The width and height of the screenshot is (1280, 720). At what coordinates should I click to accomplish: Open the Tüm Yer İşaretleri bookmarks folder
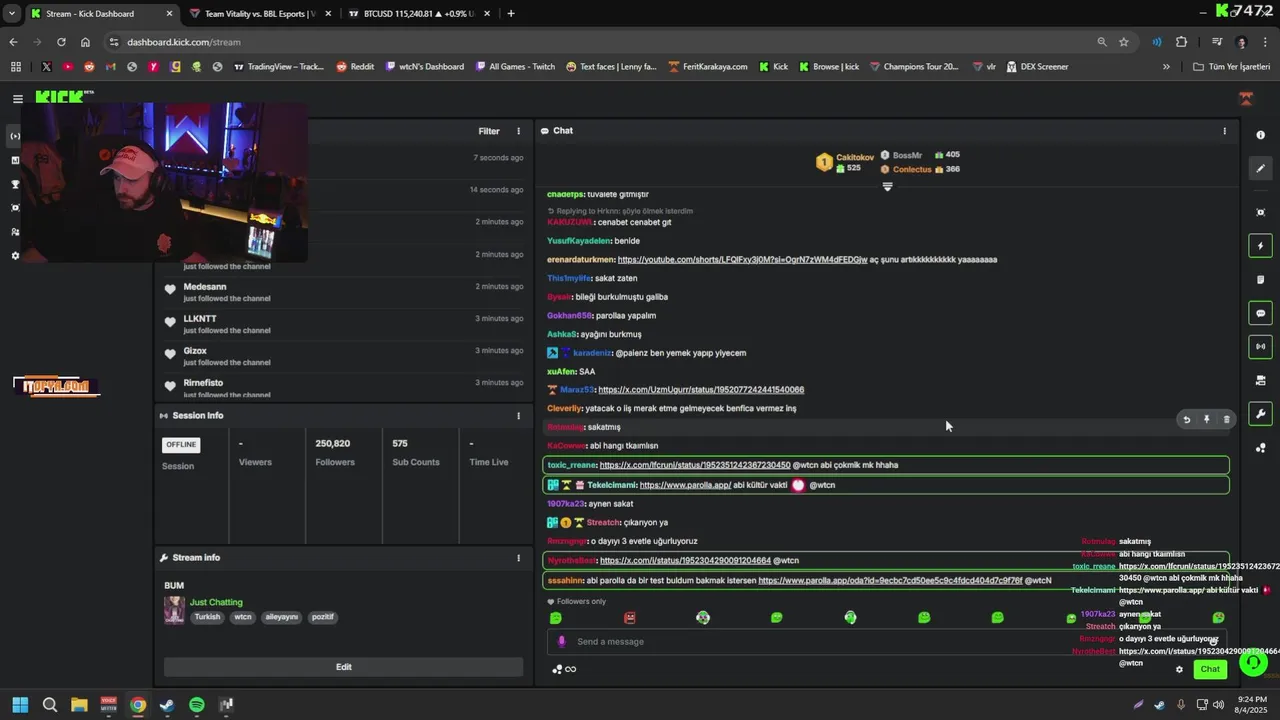1232,67
